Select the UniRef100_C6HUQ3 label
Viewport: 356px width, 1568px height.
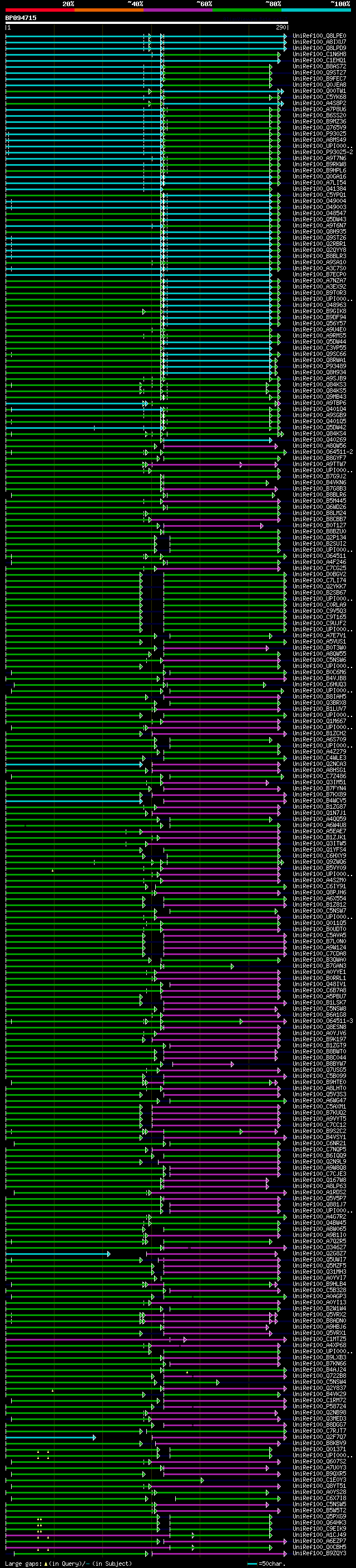tap(319, 684)
